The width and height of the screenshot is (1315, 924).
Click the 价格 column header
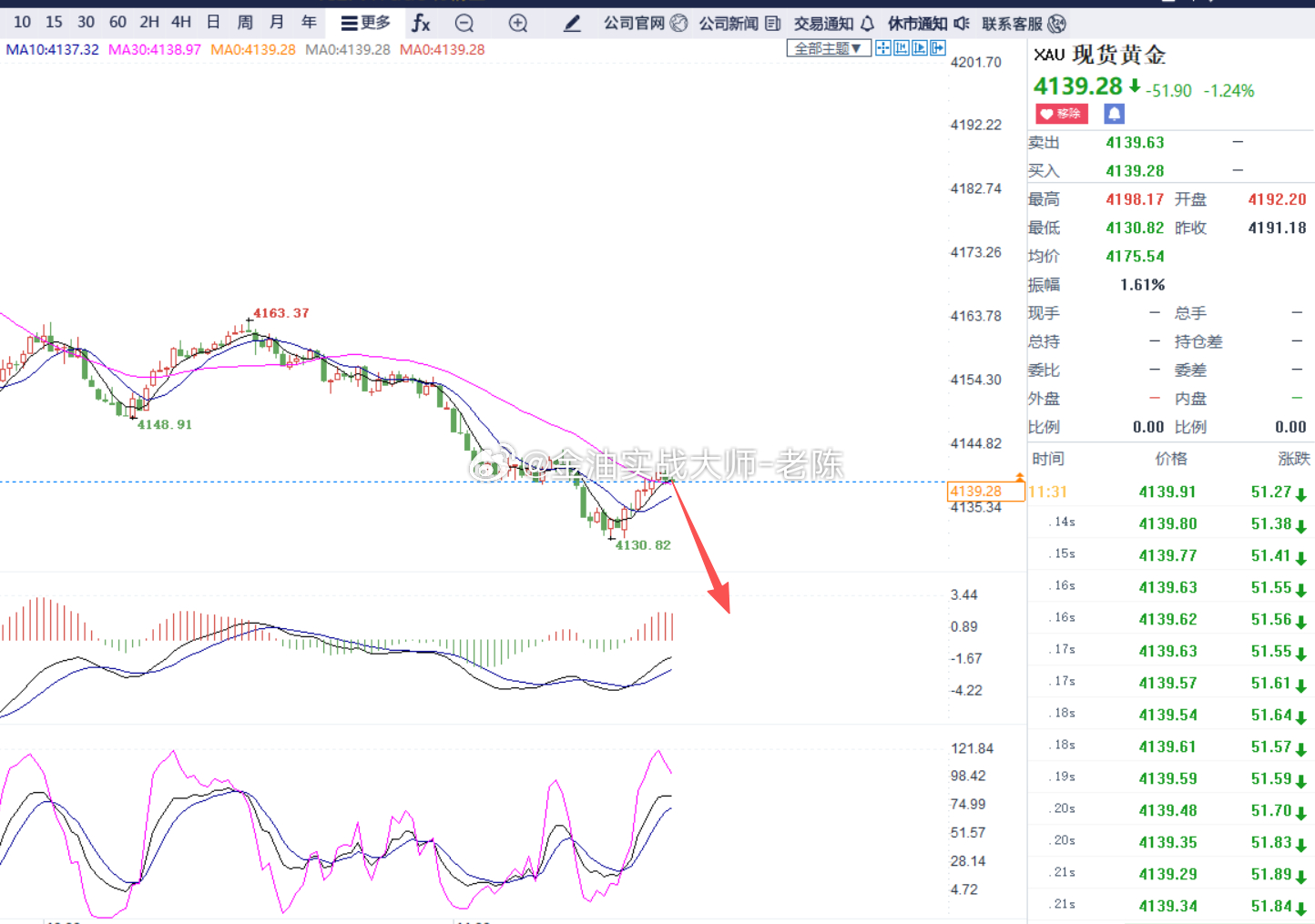(1171, 459)
